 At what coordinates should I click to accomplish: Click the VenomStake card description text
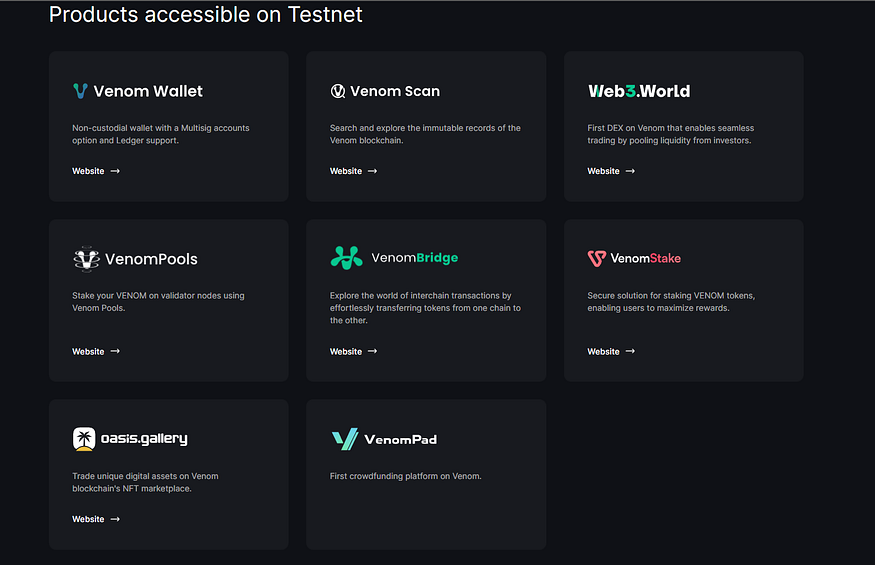coord(670,301)
